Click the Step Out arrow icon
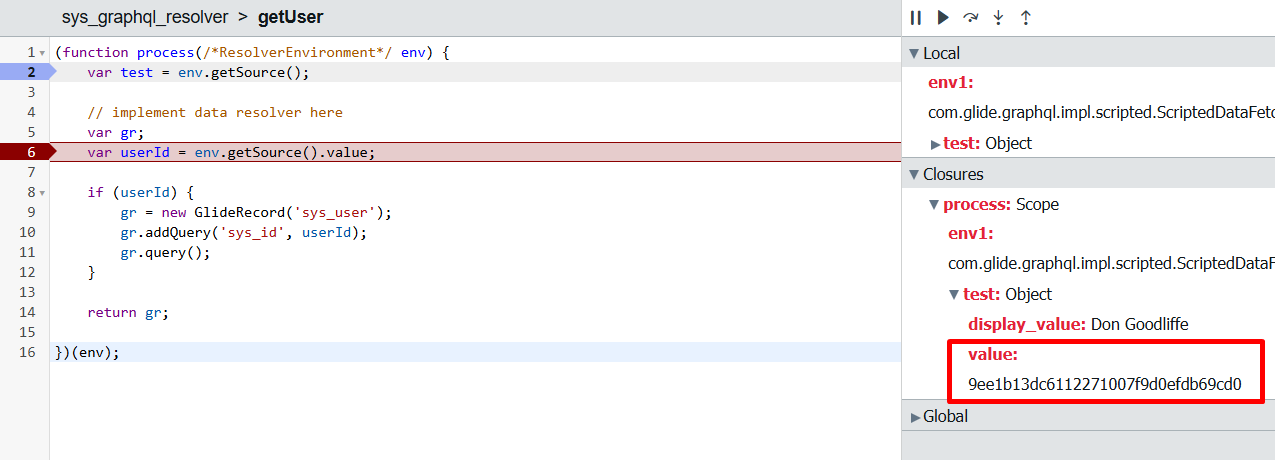Image resolution: width=1275 pixels, height=460 pixels. pos(1025,18)
